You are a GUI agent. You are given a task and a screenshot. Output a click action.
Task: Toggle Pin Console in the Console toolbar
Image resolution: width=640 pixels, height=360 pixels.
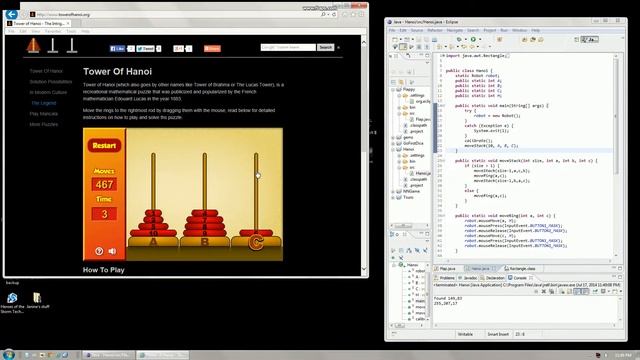pyautogui.click(x=596, y=291)
